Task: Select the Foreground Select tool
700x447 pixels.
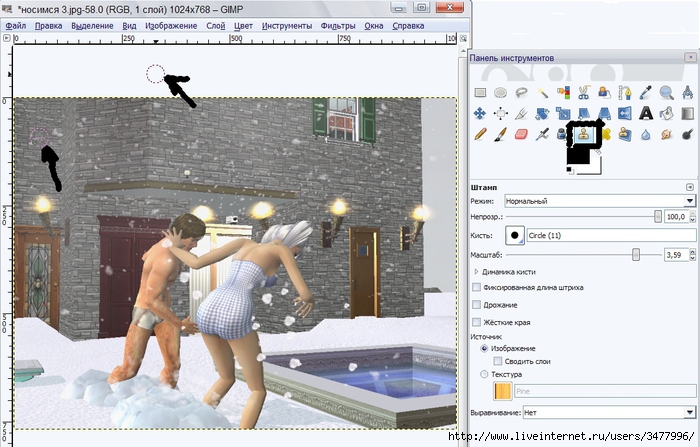Action: click(604, 93)
